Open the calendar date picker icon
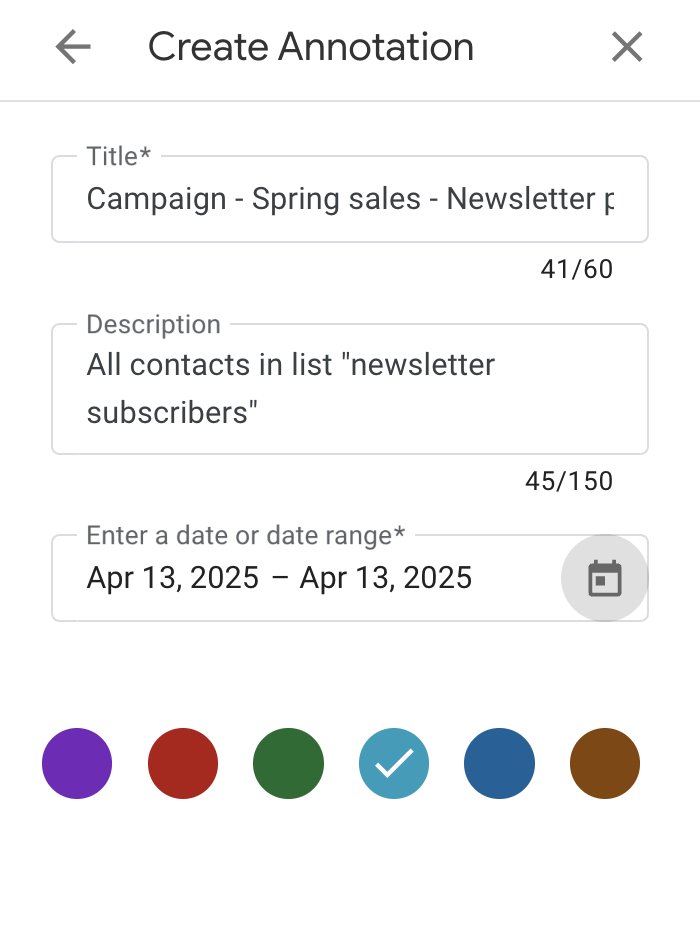This screenshot has width=700, height=948. (x=604, y=578)
